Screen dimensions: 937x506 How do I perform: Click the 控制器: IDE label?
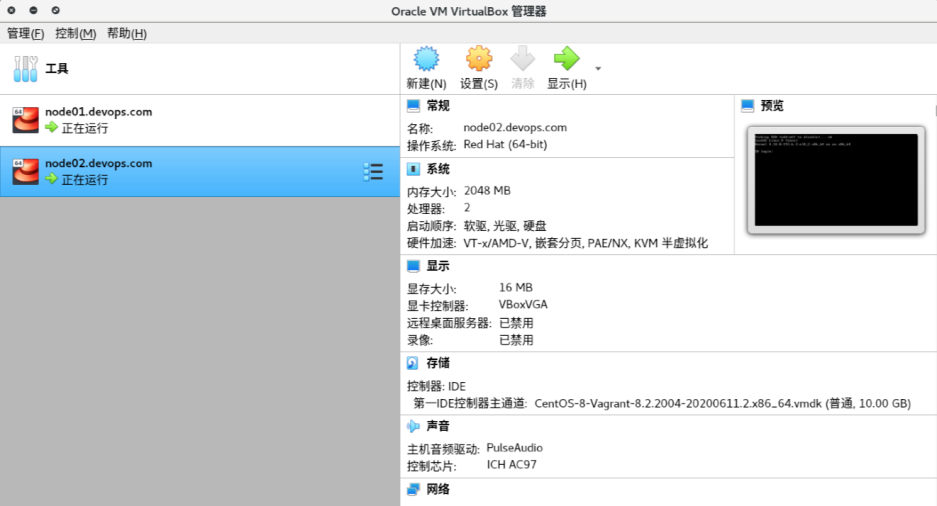click(436, 387)
